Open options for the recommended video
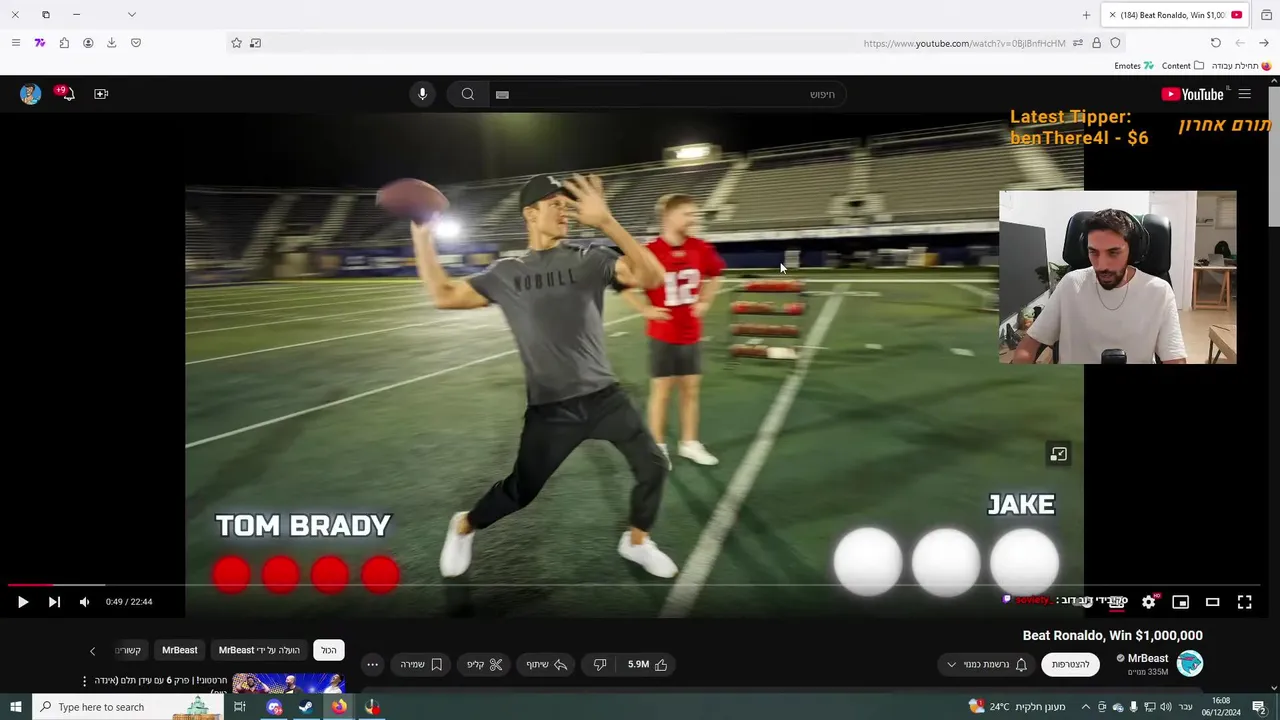 85,681
